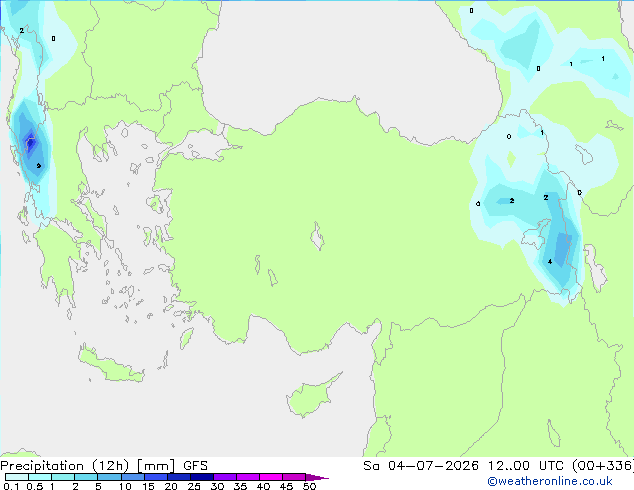Click the 40–45 mm magenta legend box
The width and height of the screenshot is (634, 490).
pyautogui.click(x=271, y=477)
